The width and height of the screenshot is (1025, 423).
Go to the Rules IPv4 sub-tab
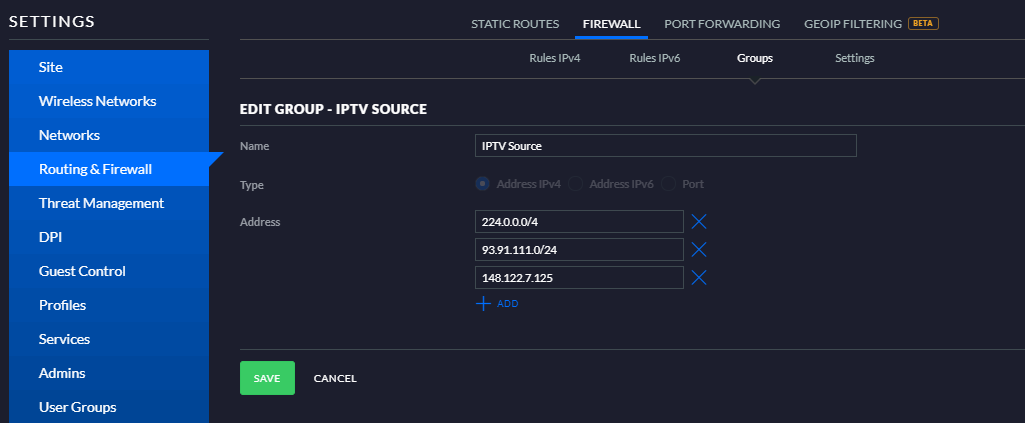pyautogui.click(x=555, y=58)
